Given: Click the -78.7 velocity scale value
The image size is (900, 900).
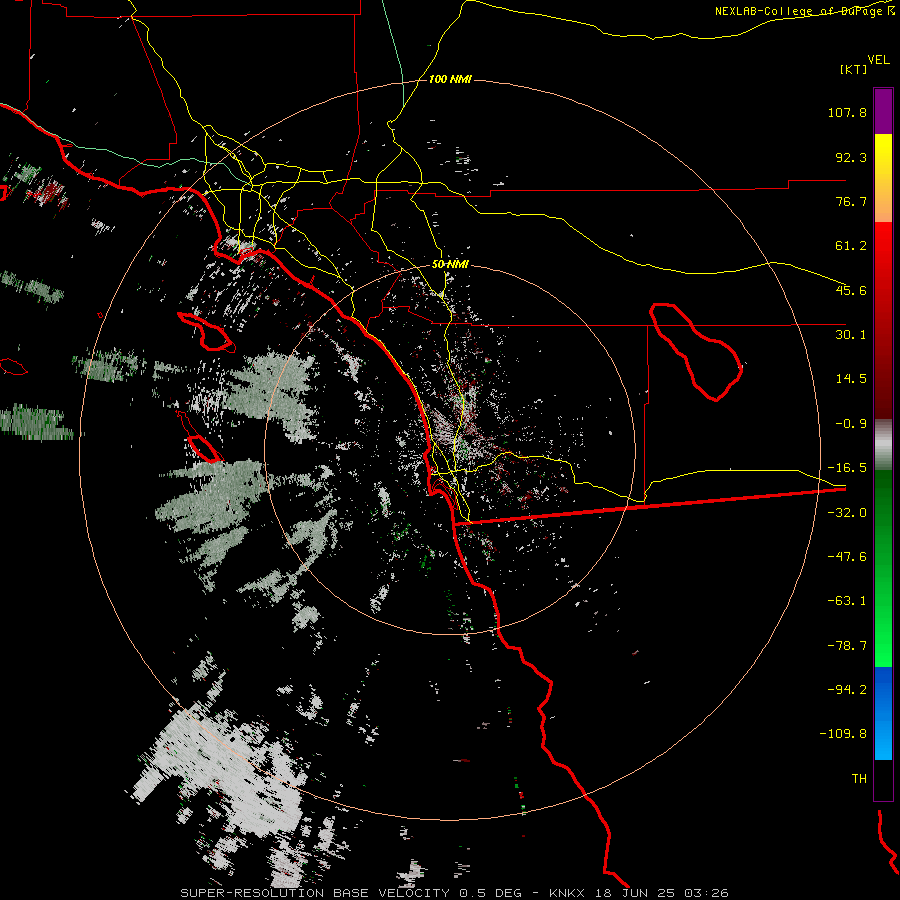Looking at the screenshot, I should (847, 646).
